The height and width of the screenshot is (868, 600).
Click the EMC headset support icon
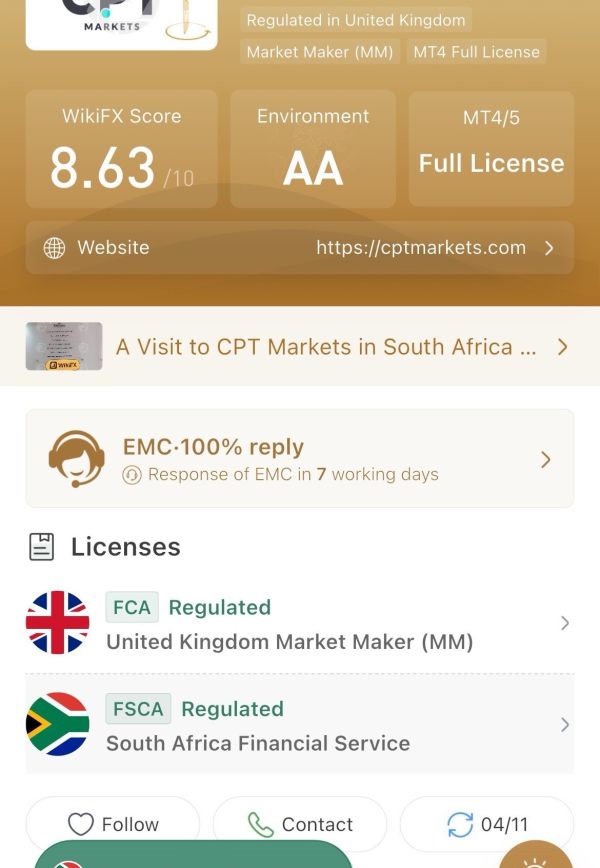tap(76, 459)
